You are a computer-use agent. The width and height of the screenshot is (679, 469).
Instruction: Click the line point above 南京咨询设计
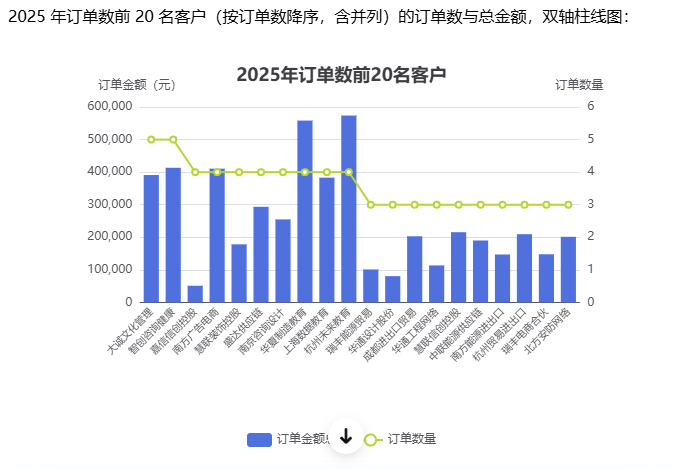click(283, 172)
